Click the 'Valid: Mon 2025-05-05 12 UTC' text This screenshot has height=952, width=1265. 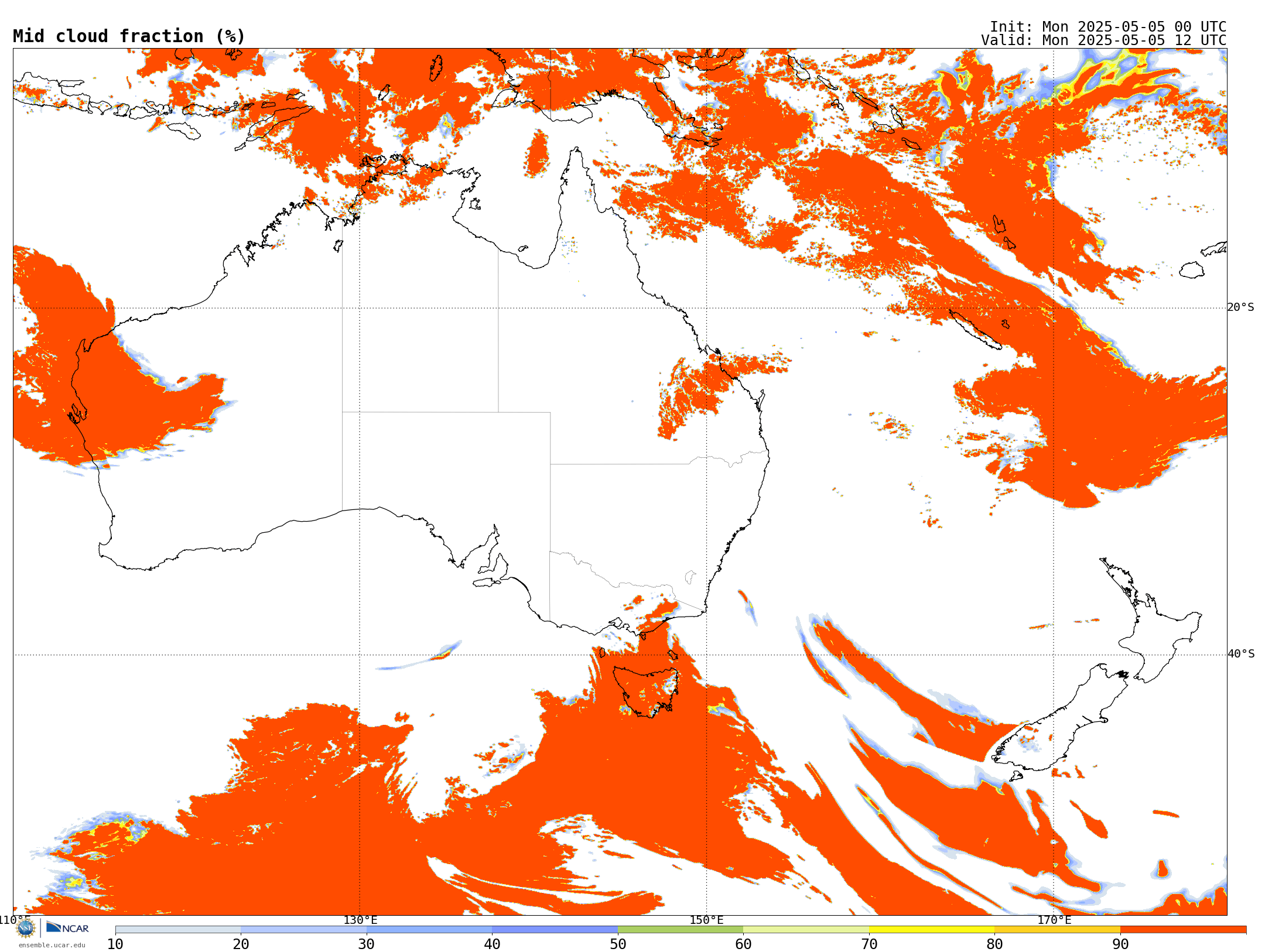(x=1104, y=40)
